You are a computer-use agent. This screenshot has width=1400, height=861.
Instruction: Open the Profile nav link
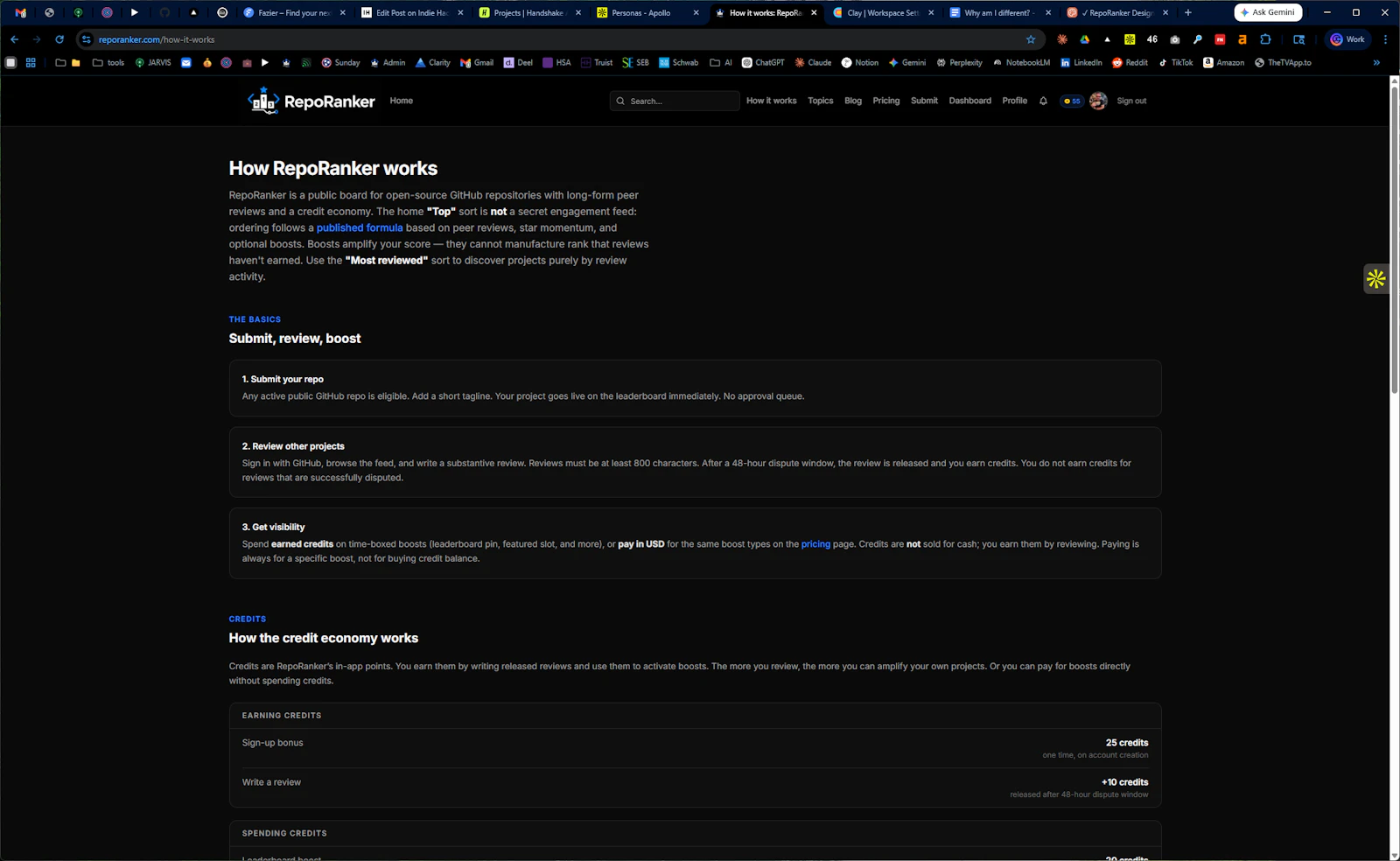[1015, 101]
